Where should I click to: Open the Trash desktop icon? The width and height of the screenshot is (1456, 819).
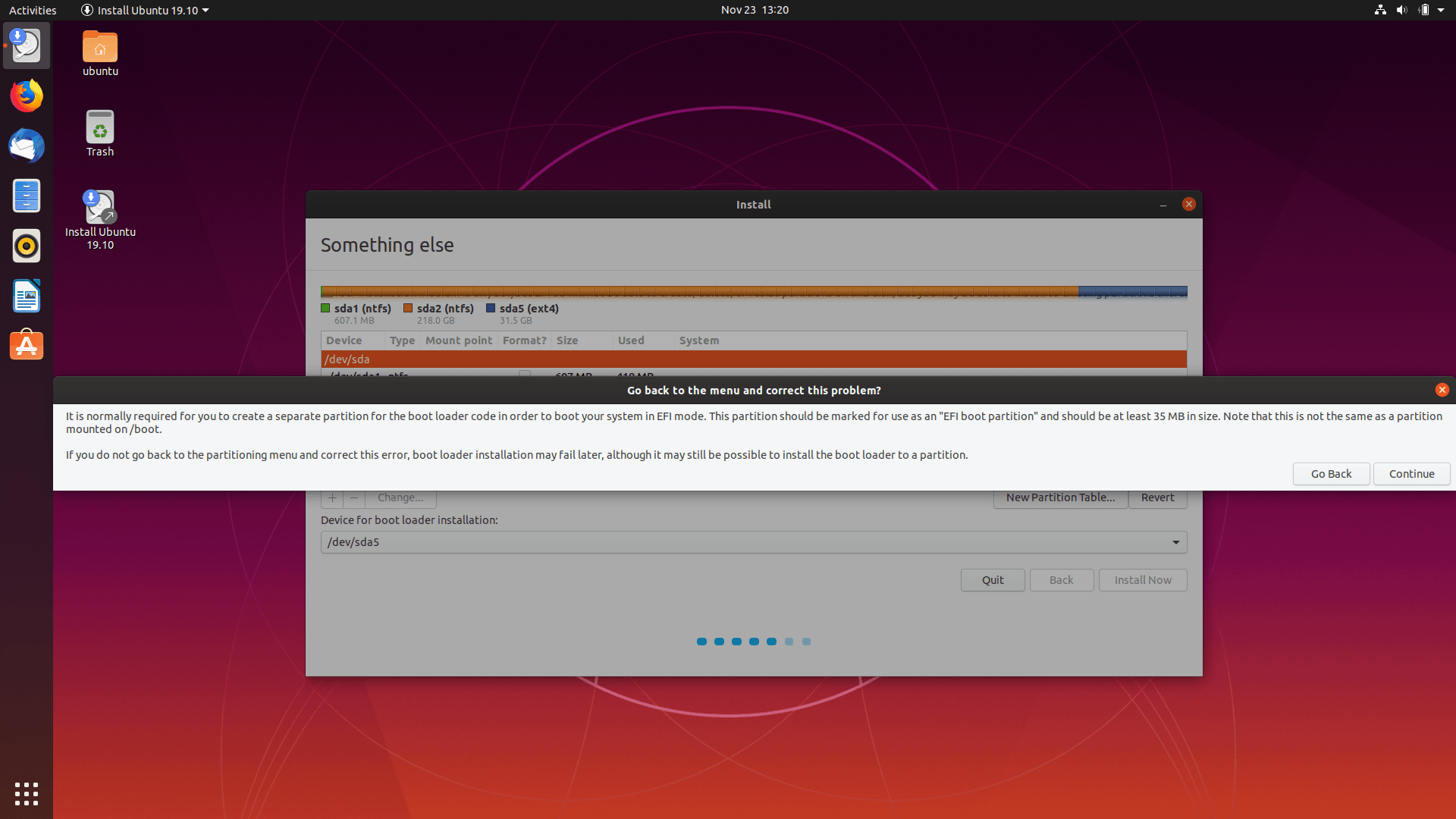pyautogui.click(x=100, y=133)
